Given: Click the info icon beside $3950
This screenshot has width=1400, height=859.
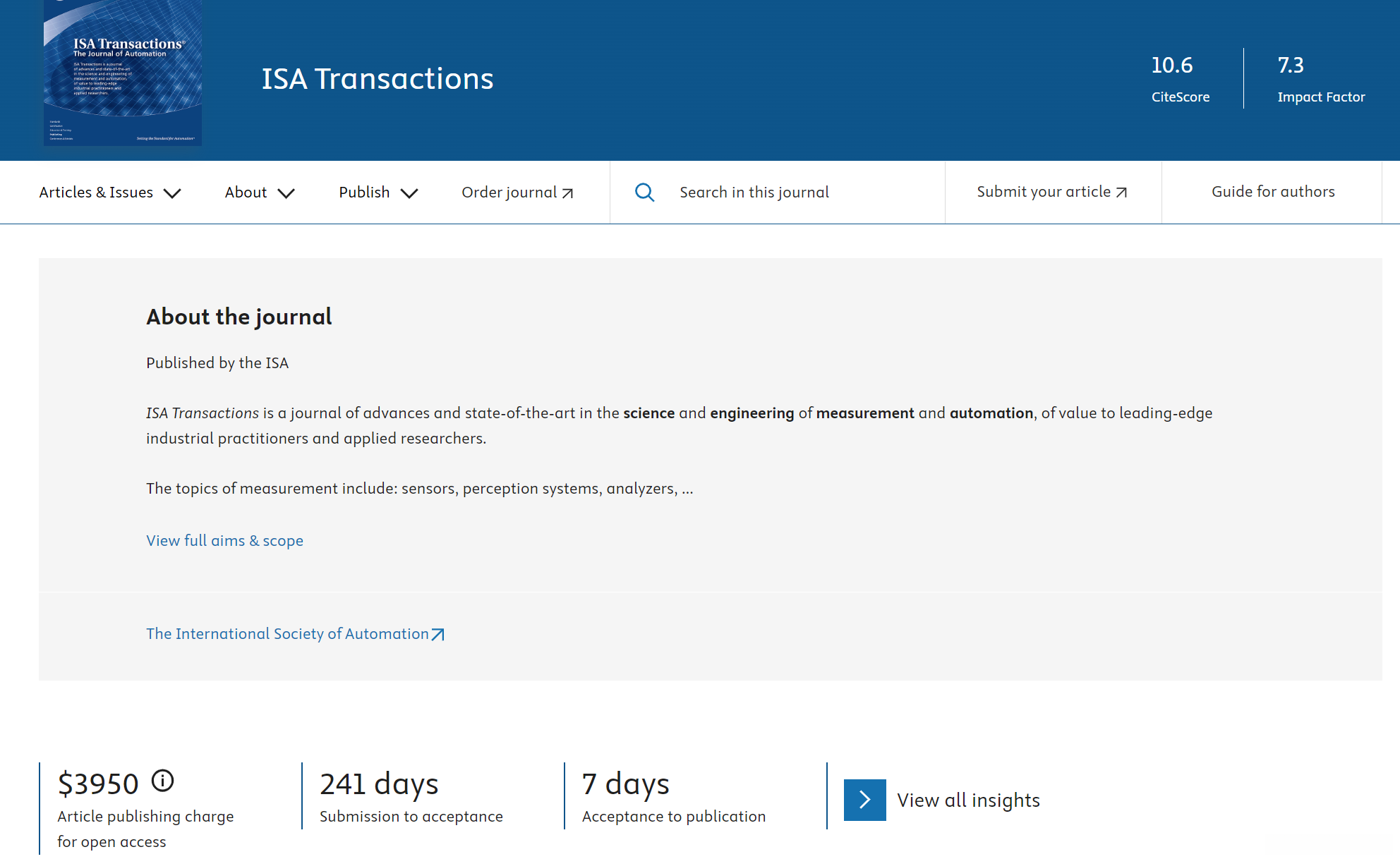Looking at the screenshot, I should click(163, 780).
